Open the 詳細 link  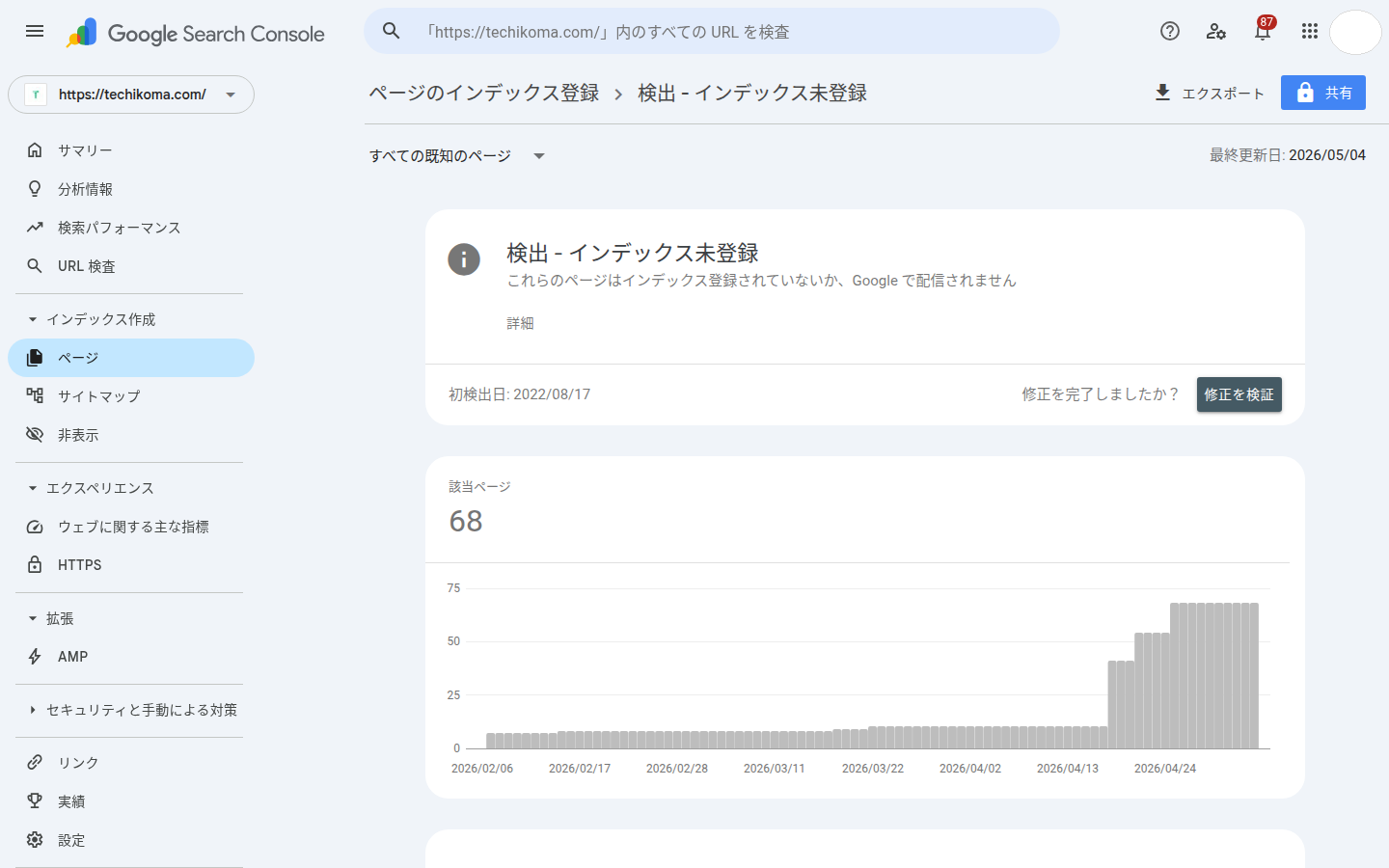(520, 323)
